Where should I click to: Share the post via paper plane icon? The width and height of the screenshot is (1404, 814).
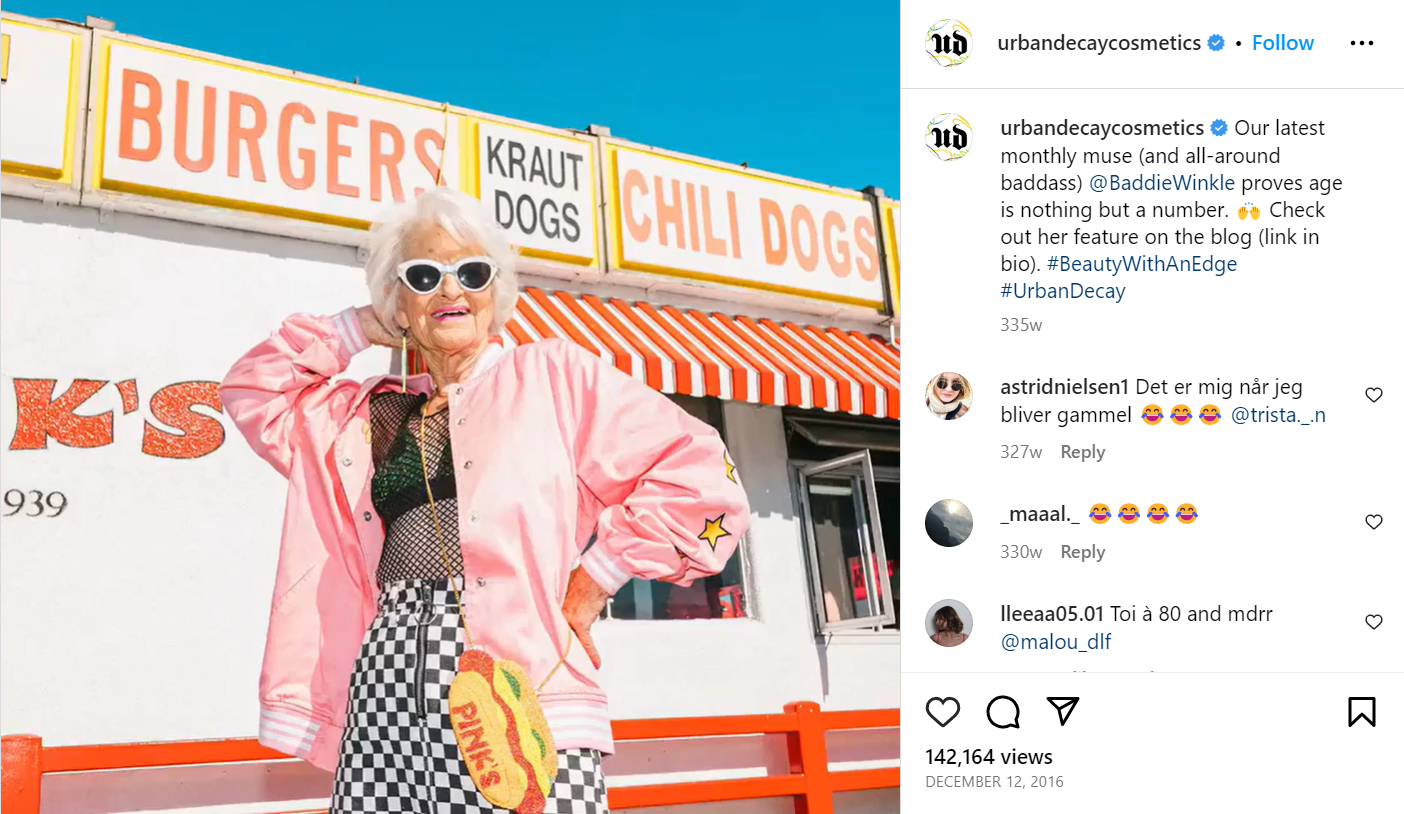1062,710
